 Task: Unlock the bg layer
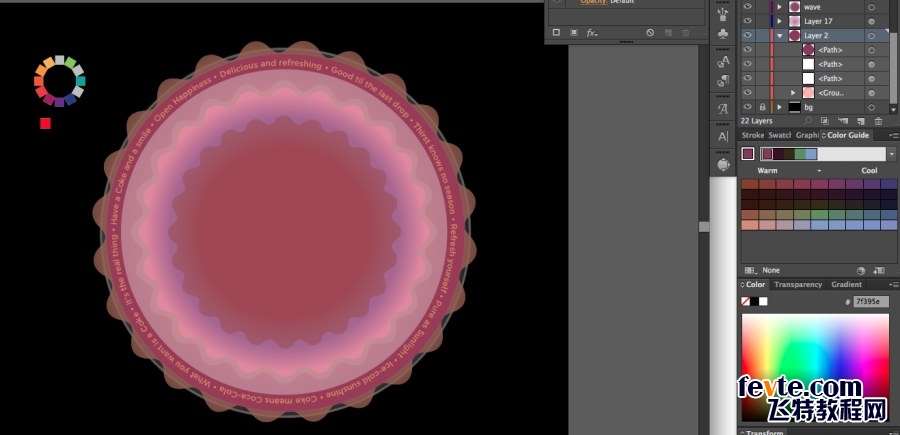click(762, 106)
